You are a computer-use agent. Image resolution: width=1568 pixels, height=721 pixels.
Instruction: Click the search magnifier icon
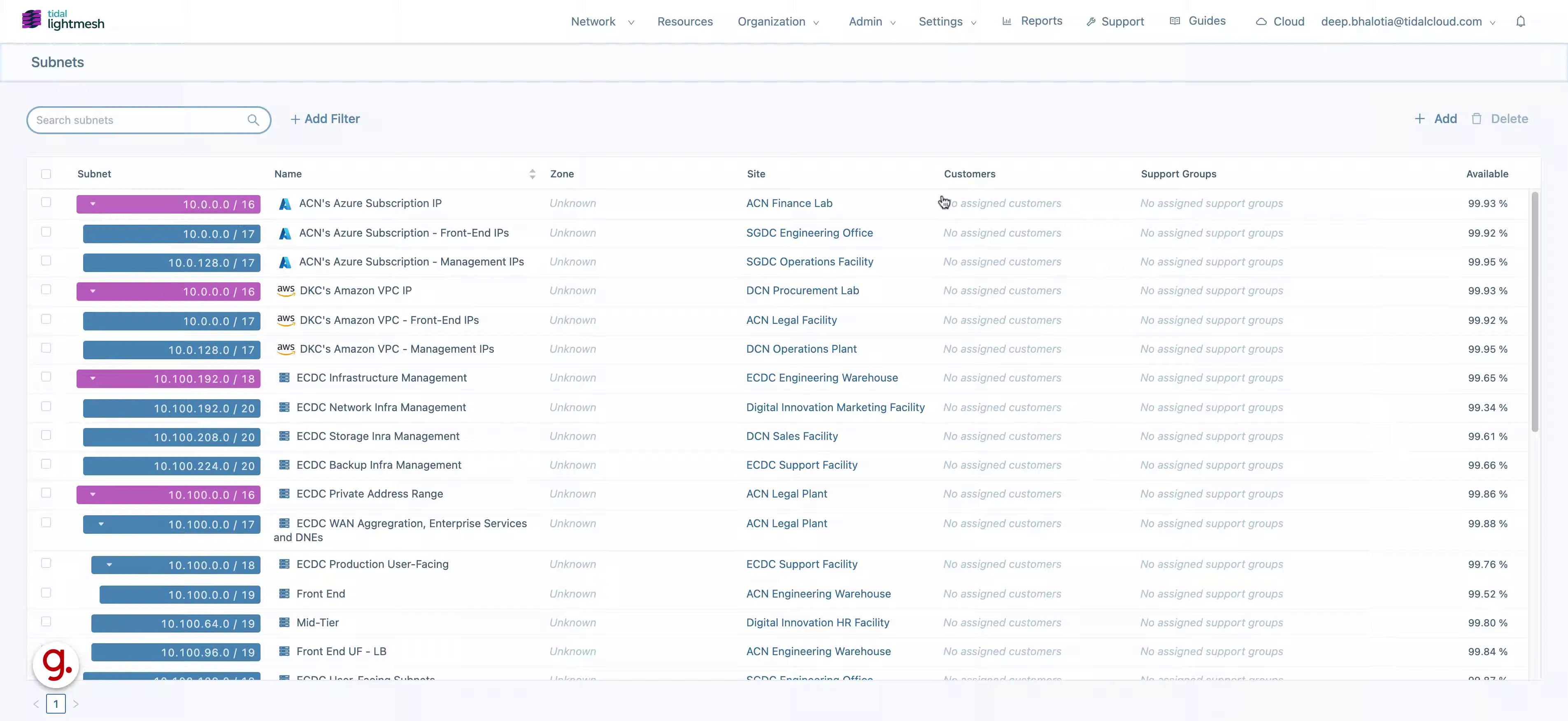tap(253, 120)
